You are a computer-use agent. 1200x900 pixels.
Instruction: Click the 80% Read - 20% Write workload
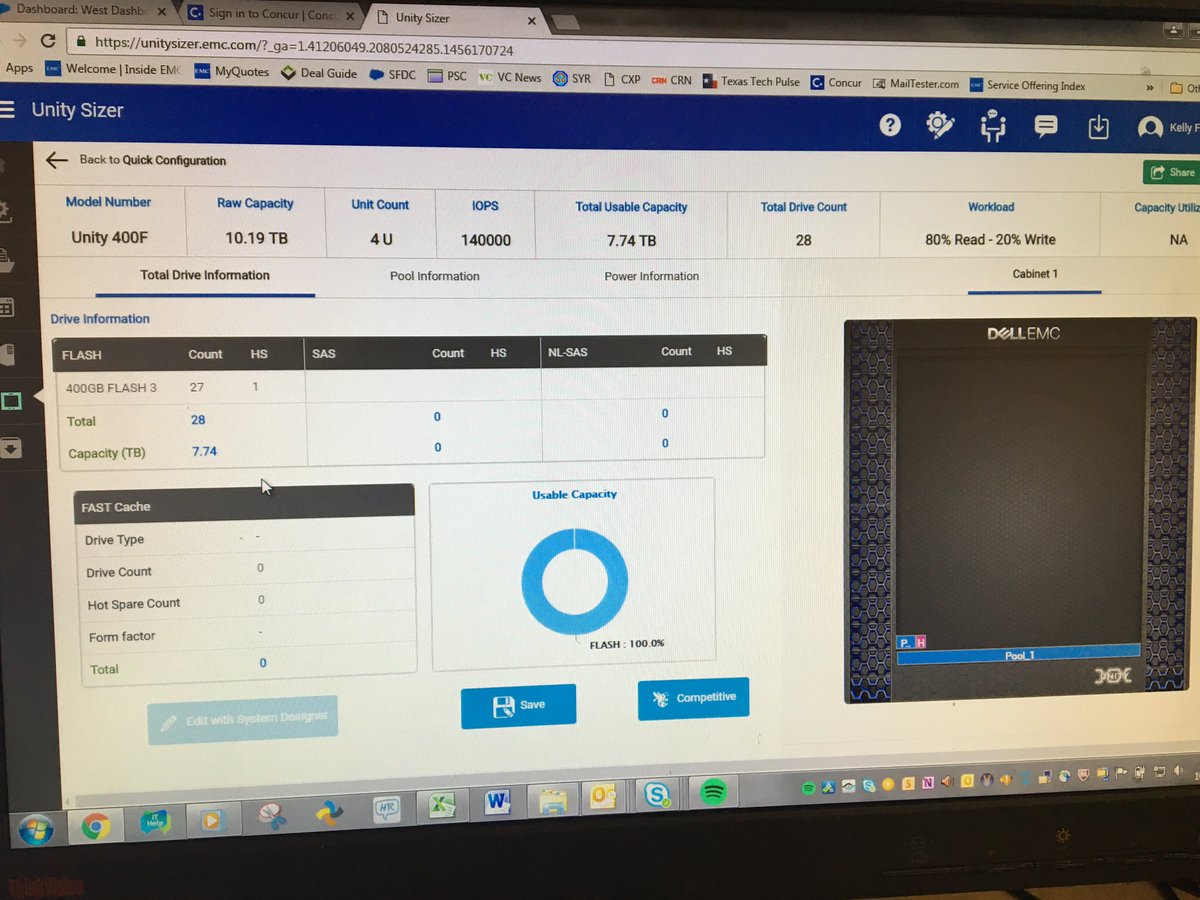990,239
